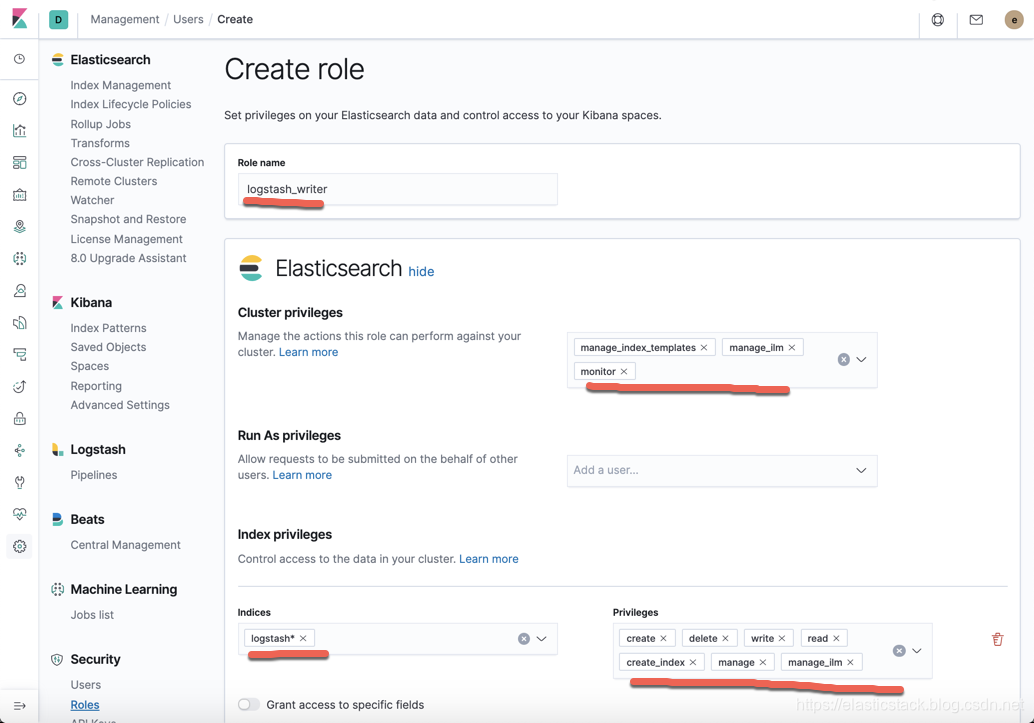Open Saved Objects under Kibana
This screenshot has width=1034, height=723.
click(108, 347)
